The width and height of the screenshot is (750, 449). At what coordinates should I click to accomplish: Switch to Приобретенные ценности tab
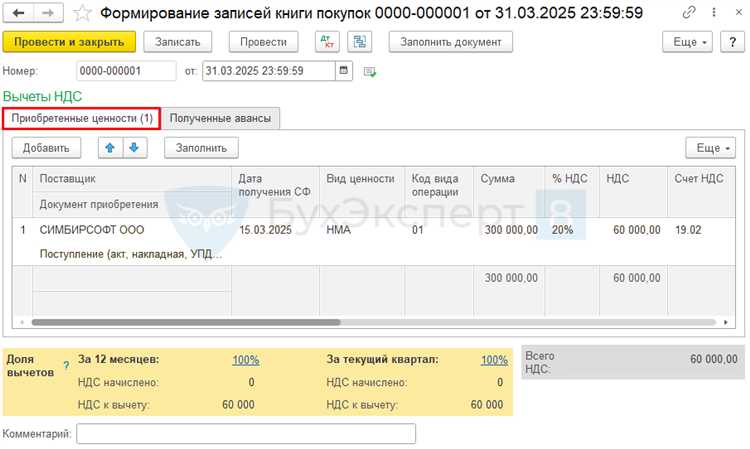[x=81, y=118]
